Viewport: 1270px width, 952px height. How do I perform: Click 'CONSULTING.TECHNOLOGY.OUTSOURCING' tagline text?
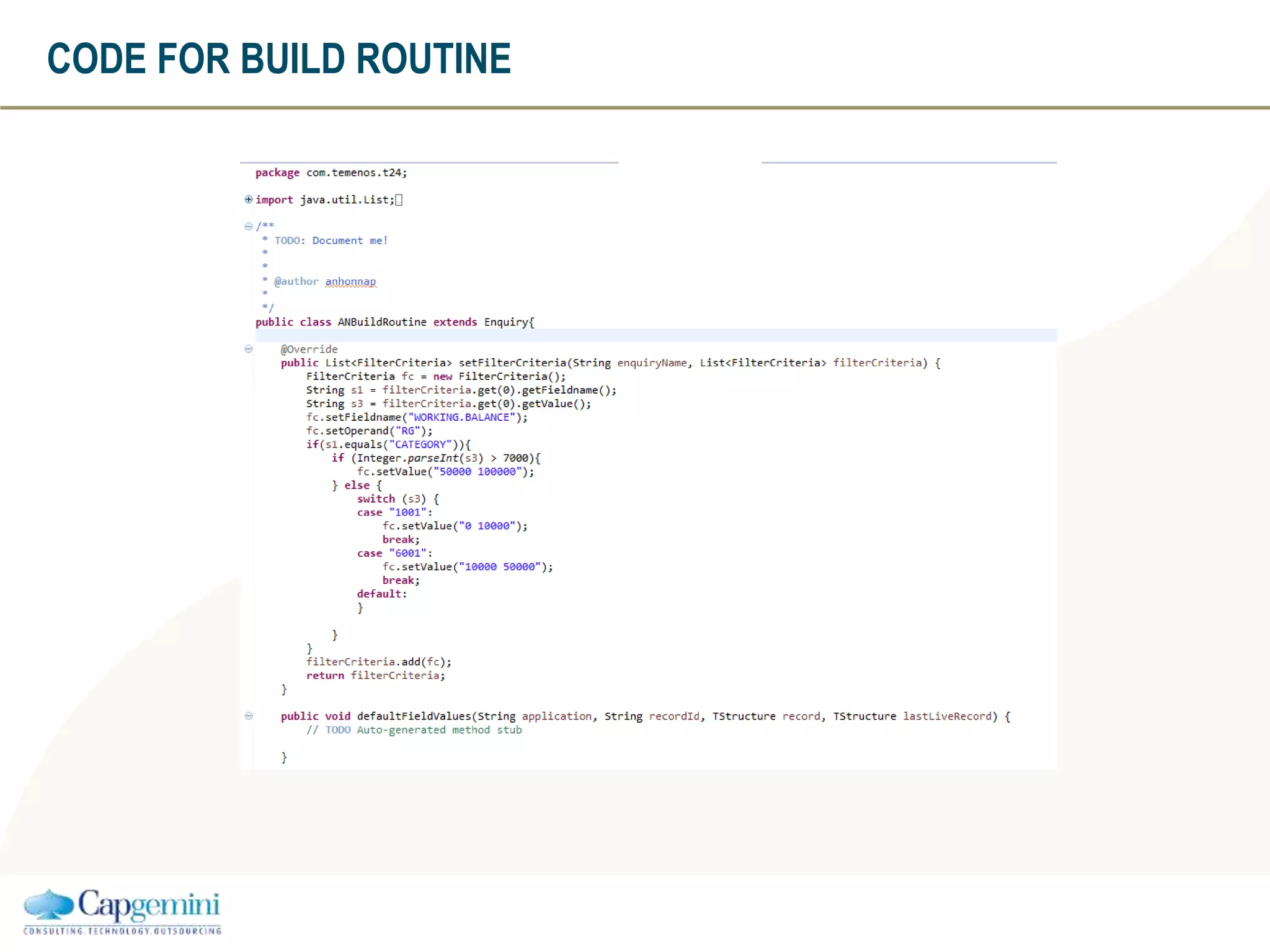122,931
